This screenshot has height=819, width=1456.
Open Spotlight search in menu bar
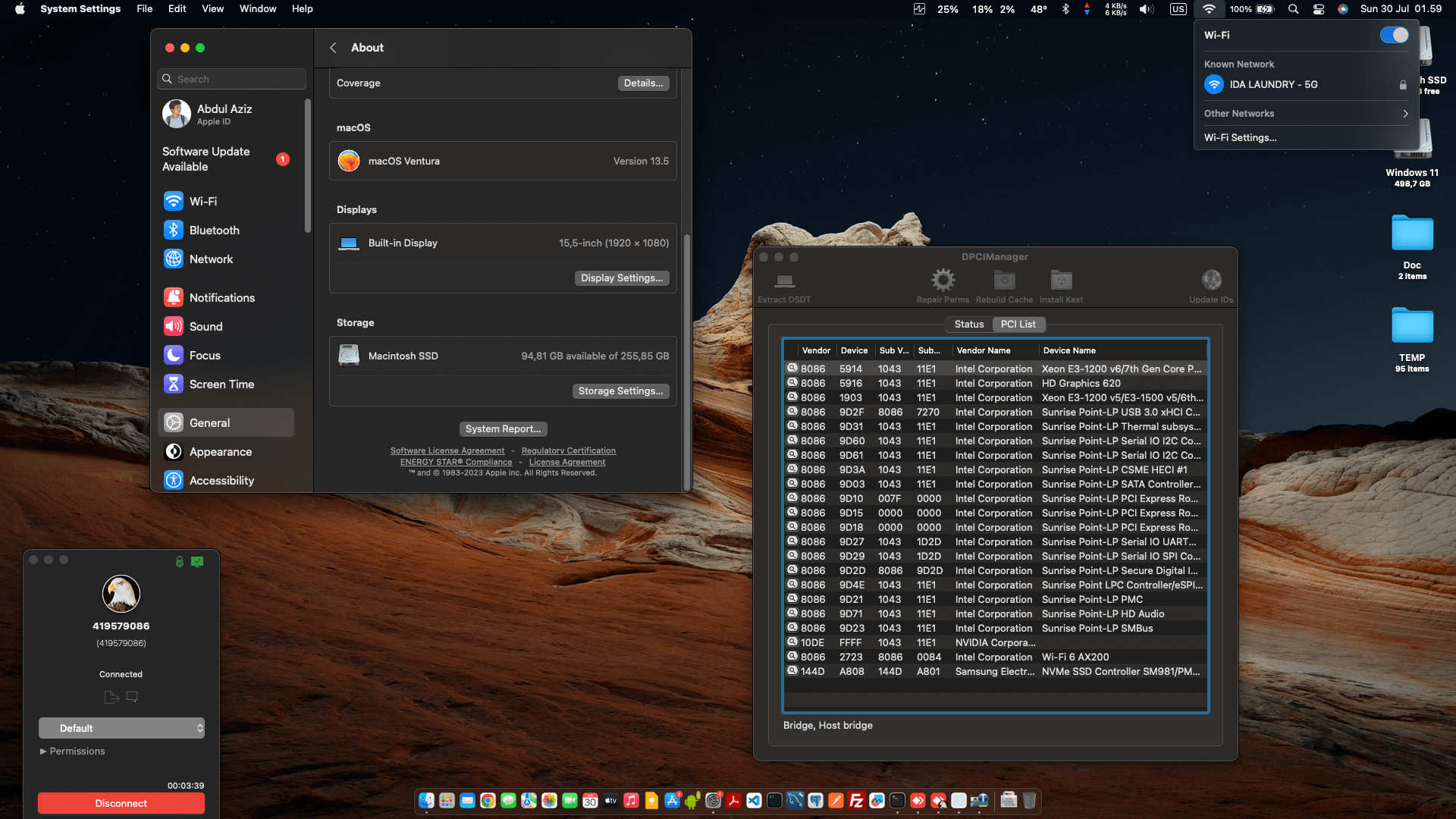1294,9
